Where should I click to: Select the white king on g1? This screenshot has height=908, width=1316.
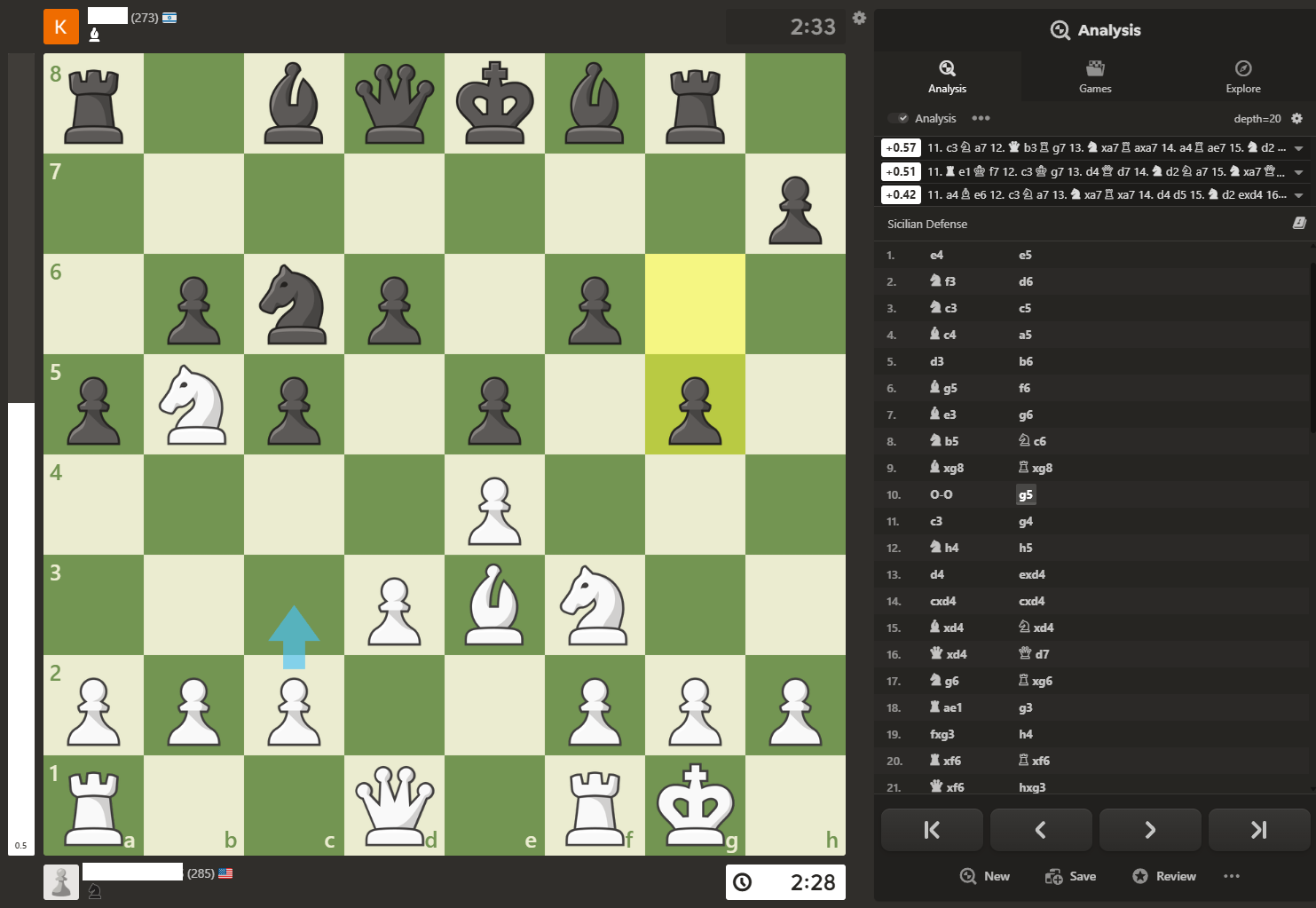pos(695,806)
